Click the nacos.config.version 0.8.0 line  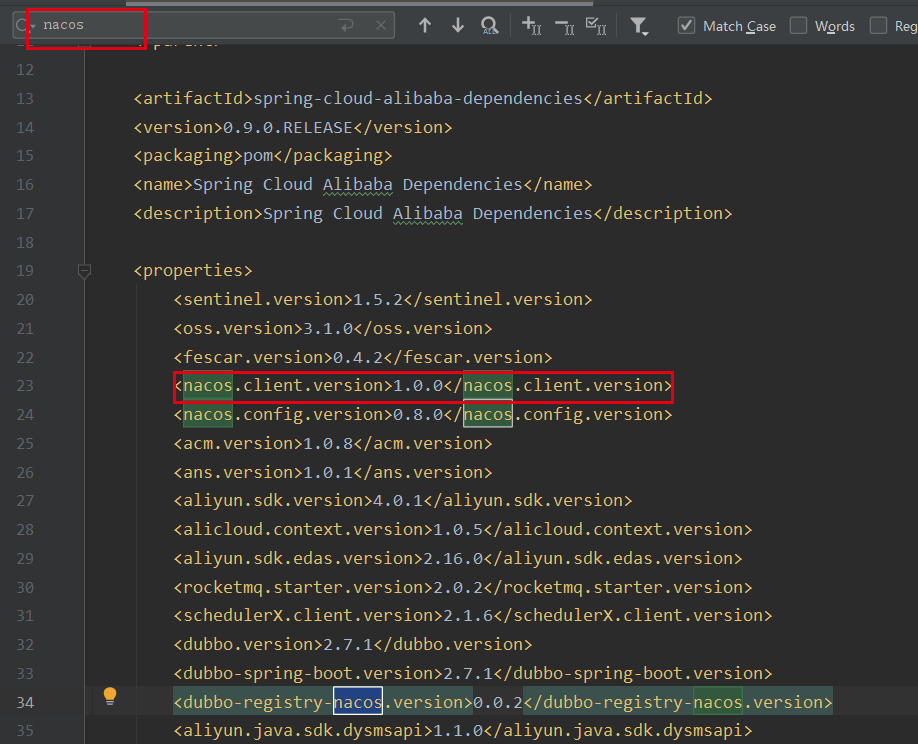tap(423, 414)
